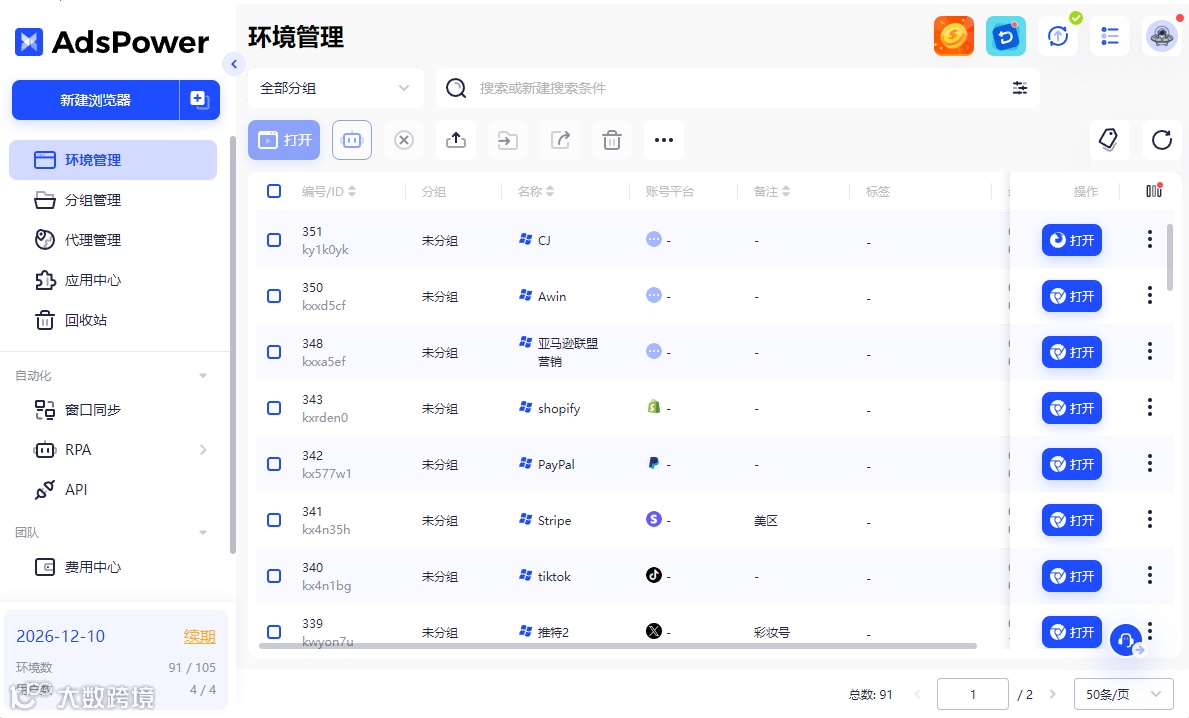Collapse the 自动化 section arrow
1189x718 pixels.
(x=202, y=375)
